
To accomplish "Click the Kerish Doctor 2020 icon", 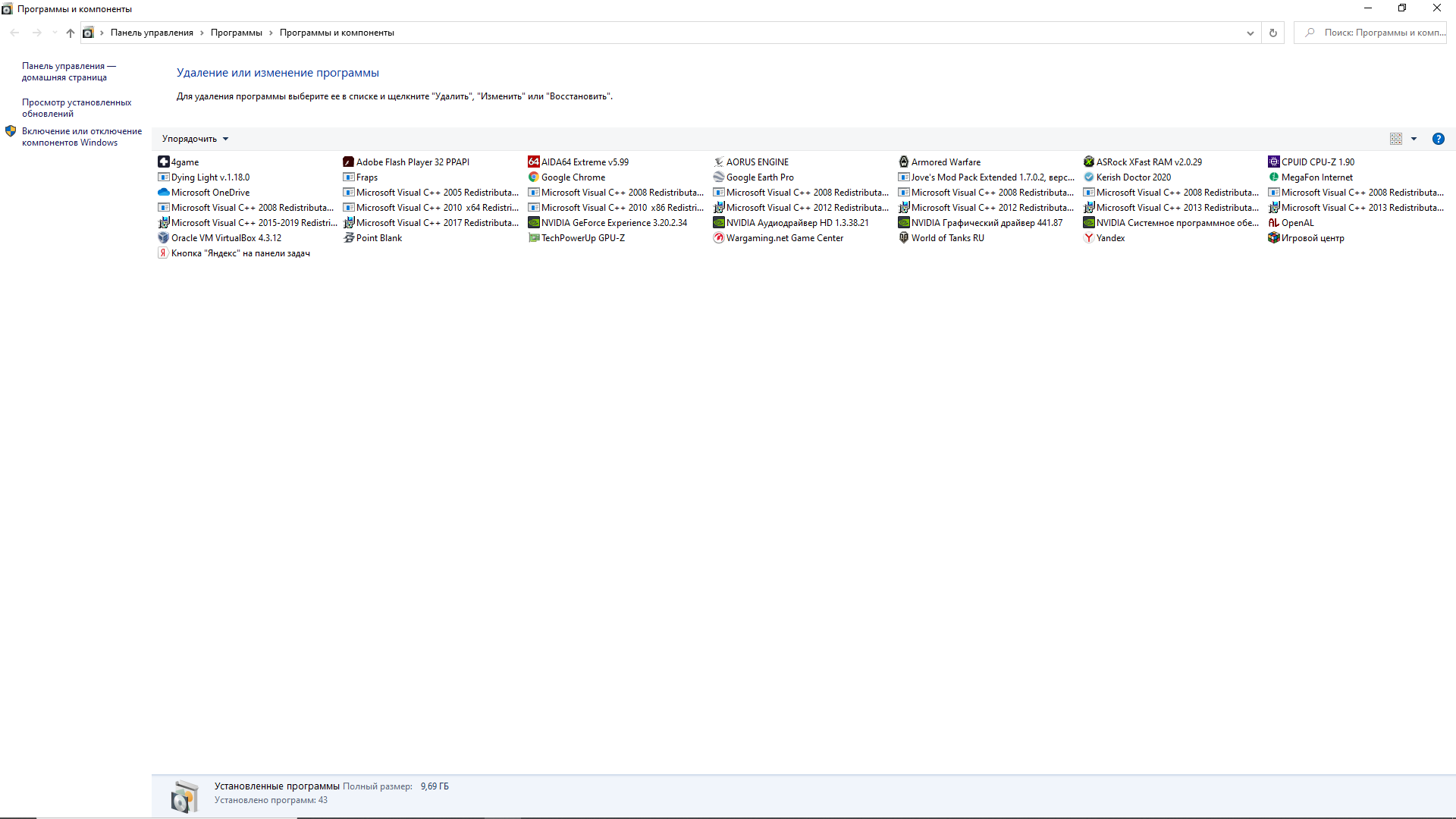I will [x=1088, y=177].
